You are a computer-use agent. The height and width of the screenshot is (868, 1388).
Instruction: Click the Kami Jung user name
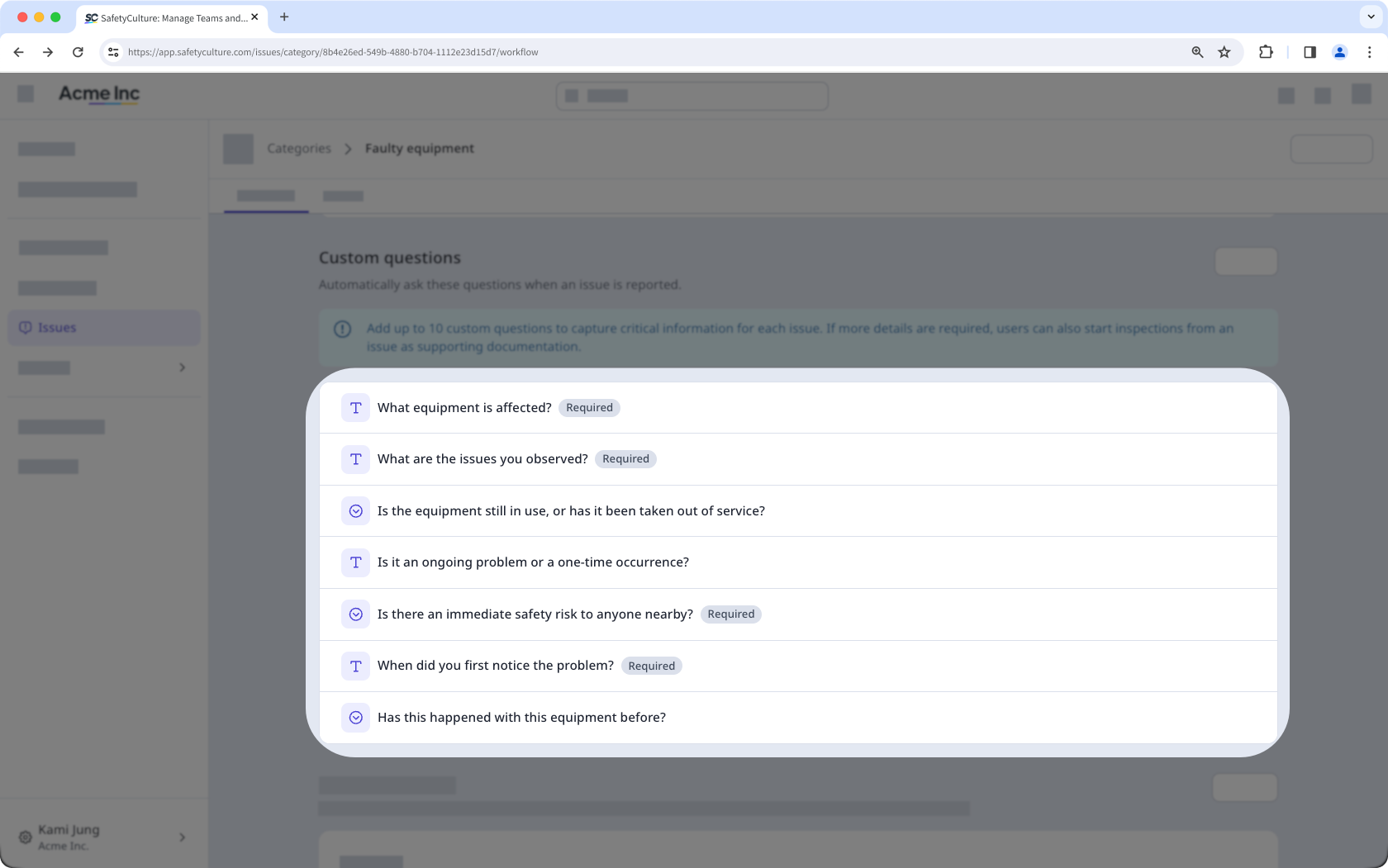click(x=69, y=830)
